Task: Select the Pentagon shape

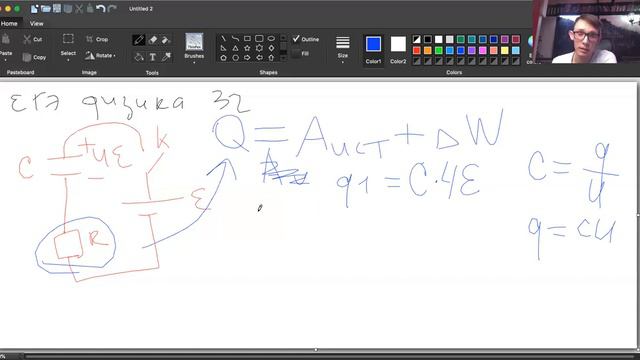Action: pos(223,58)
